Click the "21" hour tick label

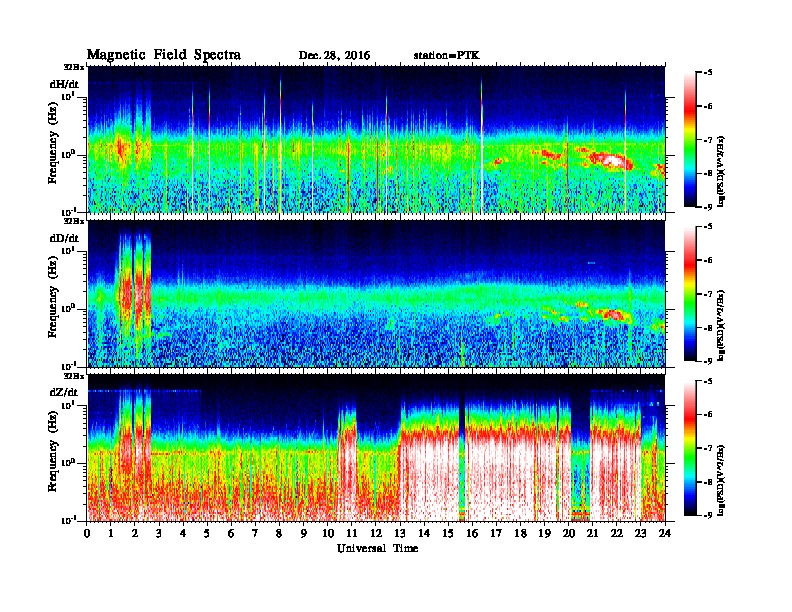coord(592,533)
